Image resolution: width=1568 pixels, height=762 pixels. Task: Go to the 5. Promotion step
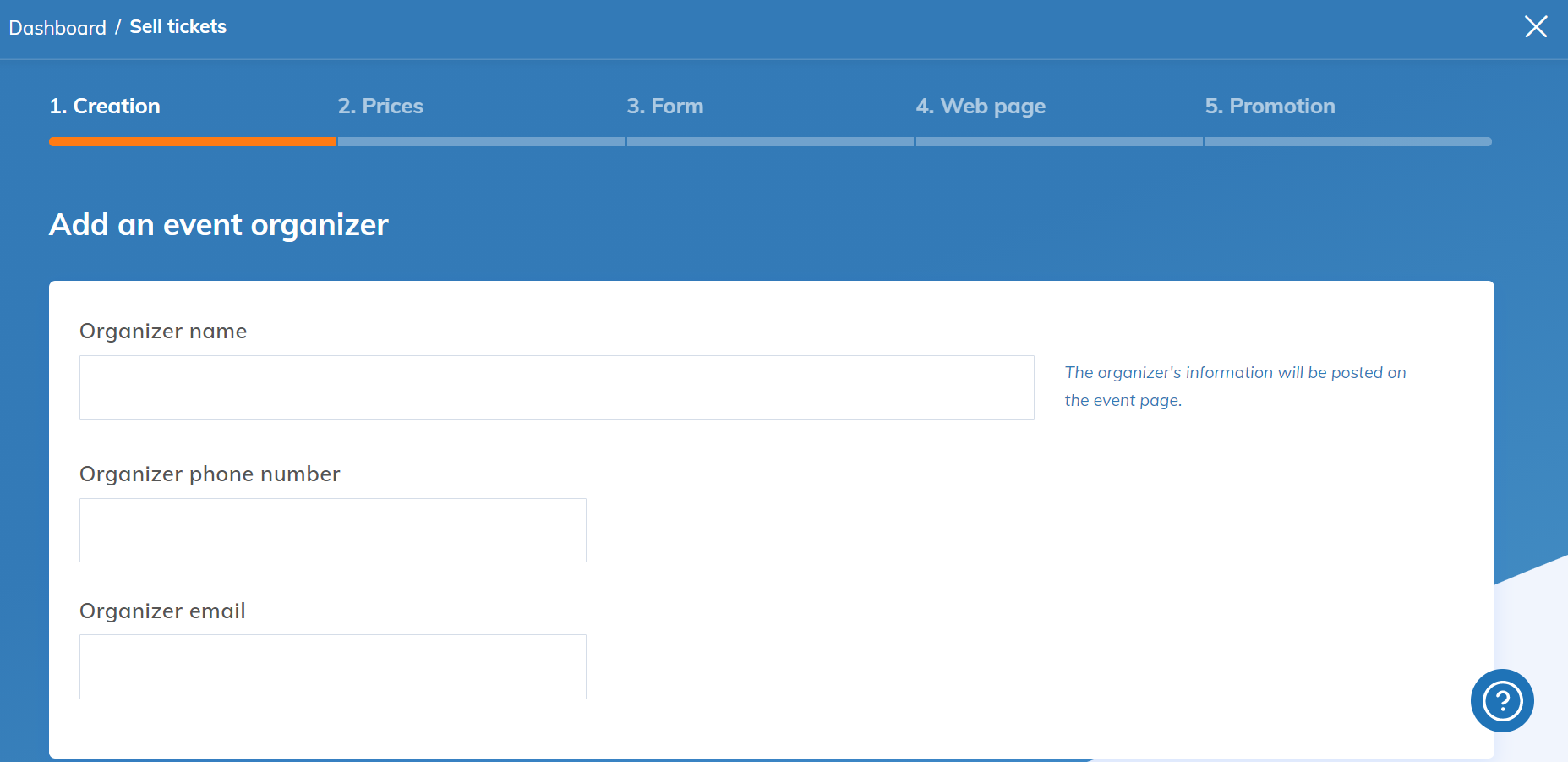[x=1270, y=107]
